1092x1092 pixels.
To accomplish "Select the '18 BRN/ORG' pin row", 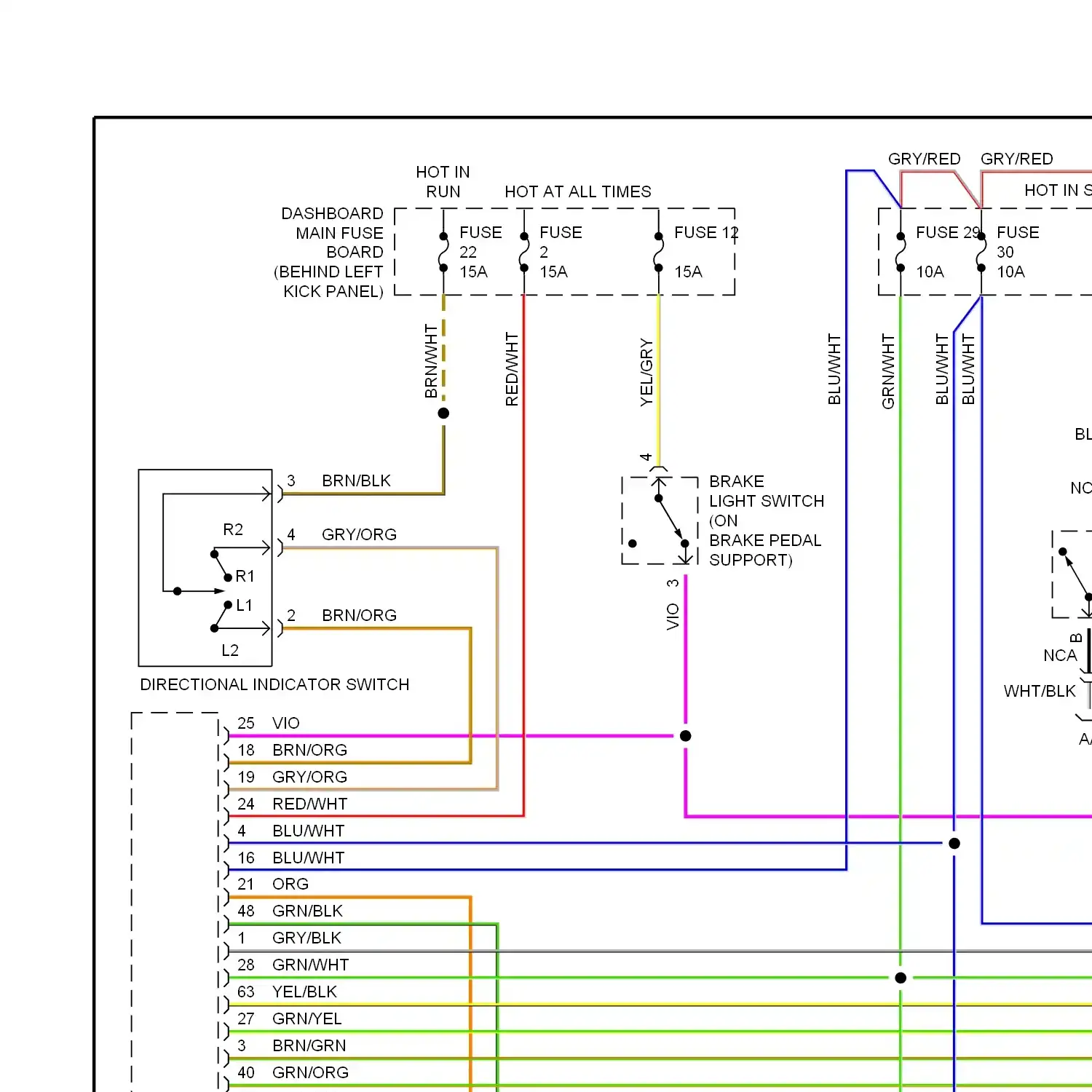I will pos(292,750).
